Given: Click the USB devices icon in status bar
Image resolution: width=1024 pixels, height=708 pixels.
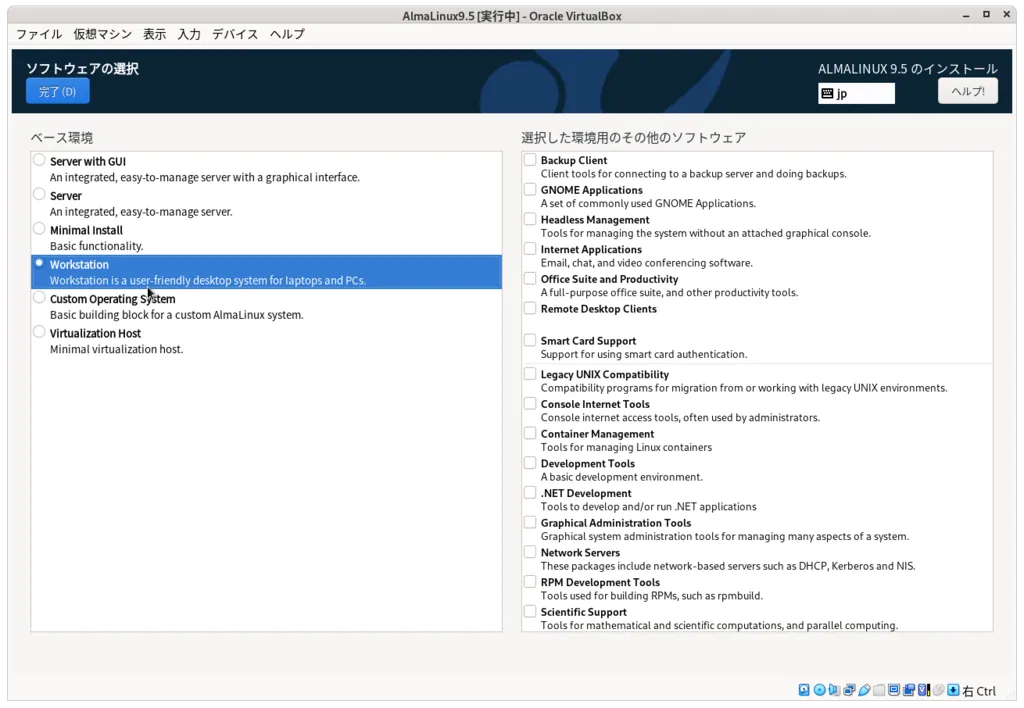Looking at the screenshot, I should pos(865,690).
